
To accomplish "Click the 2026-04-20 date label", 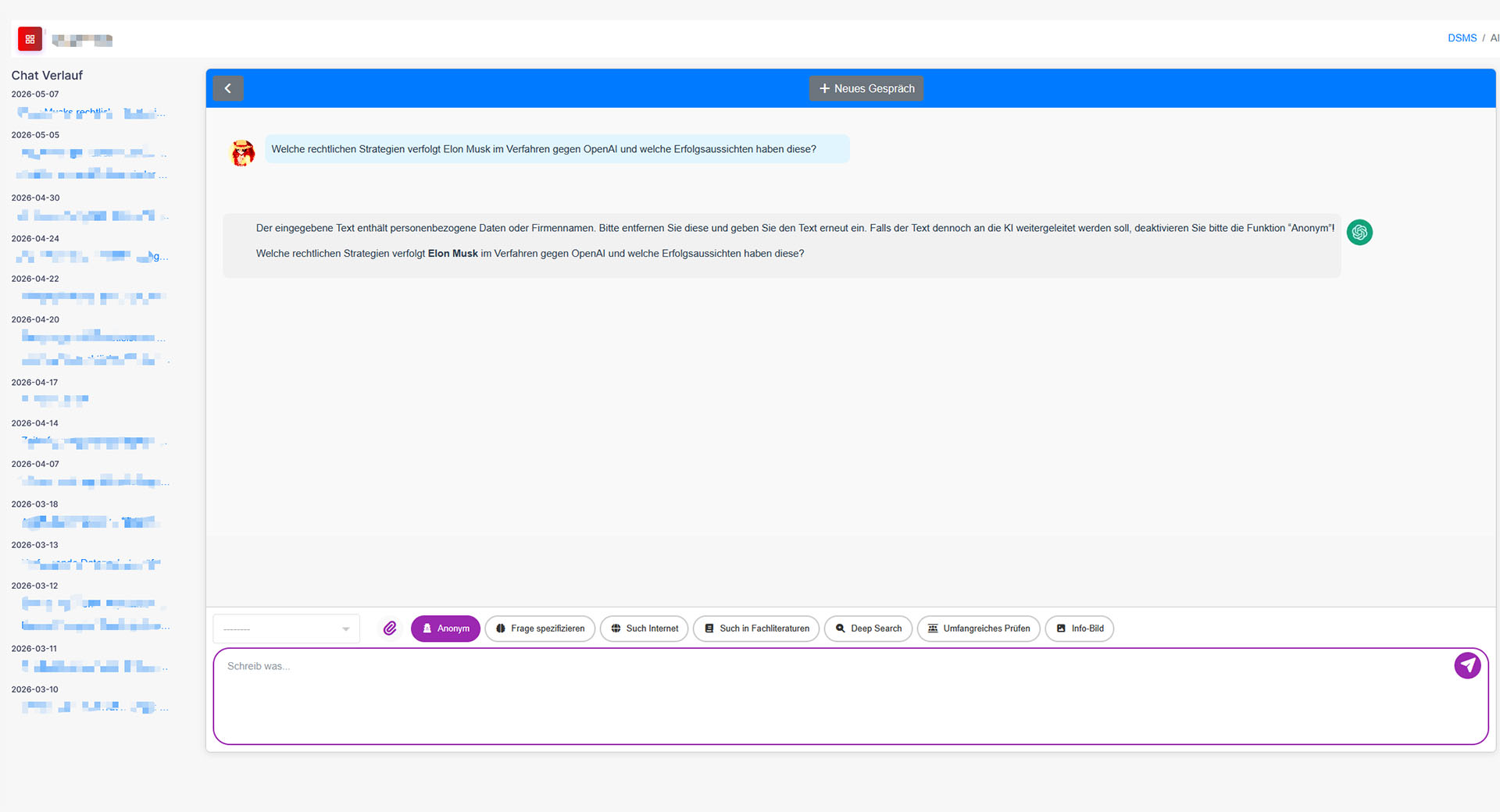I will [35, 319].
